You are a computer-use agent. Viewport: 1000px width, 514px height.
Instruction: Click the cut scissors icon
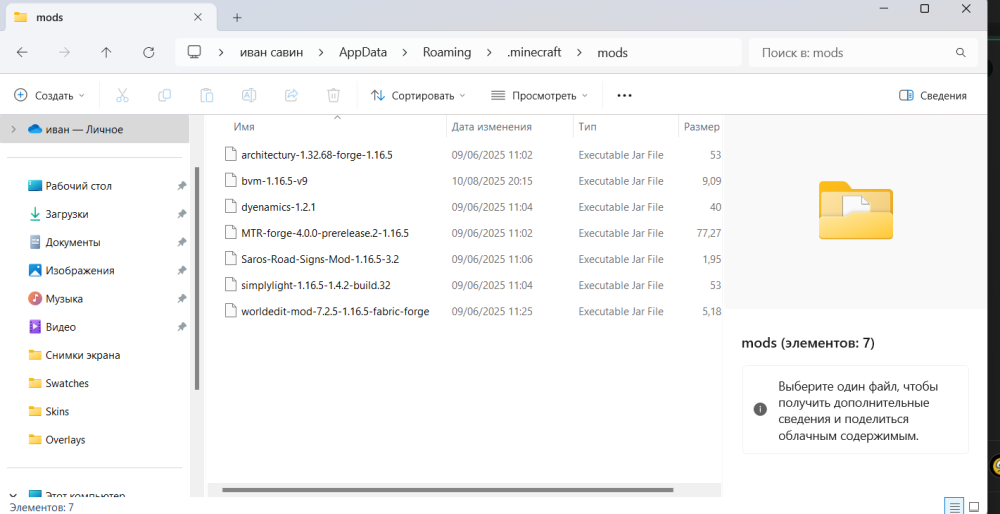pos(122,96)
